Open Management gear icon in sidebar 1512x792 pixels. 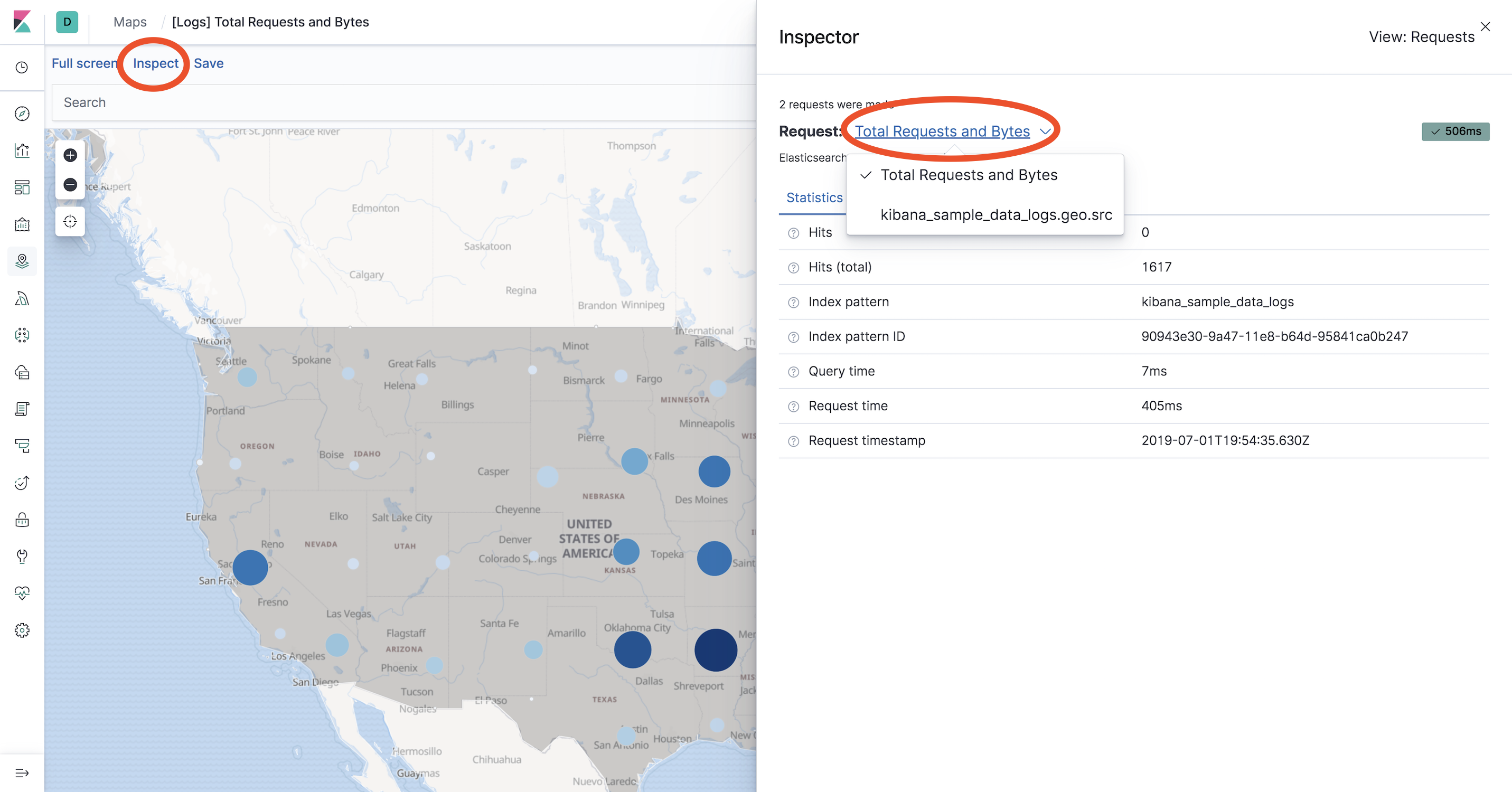pos(22,630)
